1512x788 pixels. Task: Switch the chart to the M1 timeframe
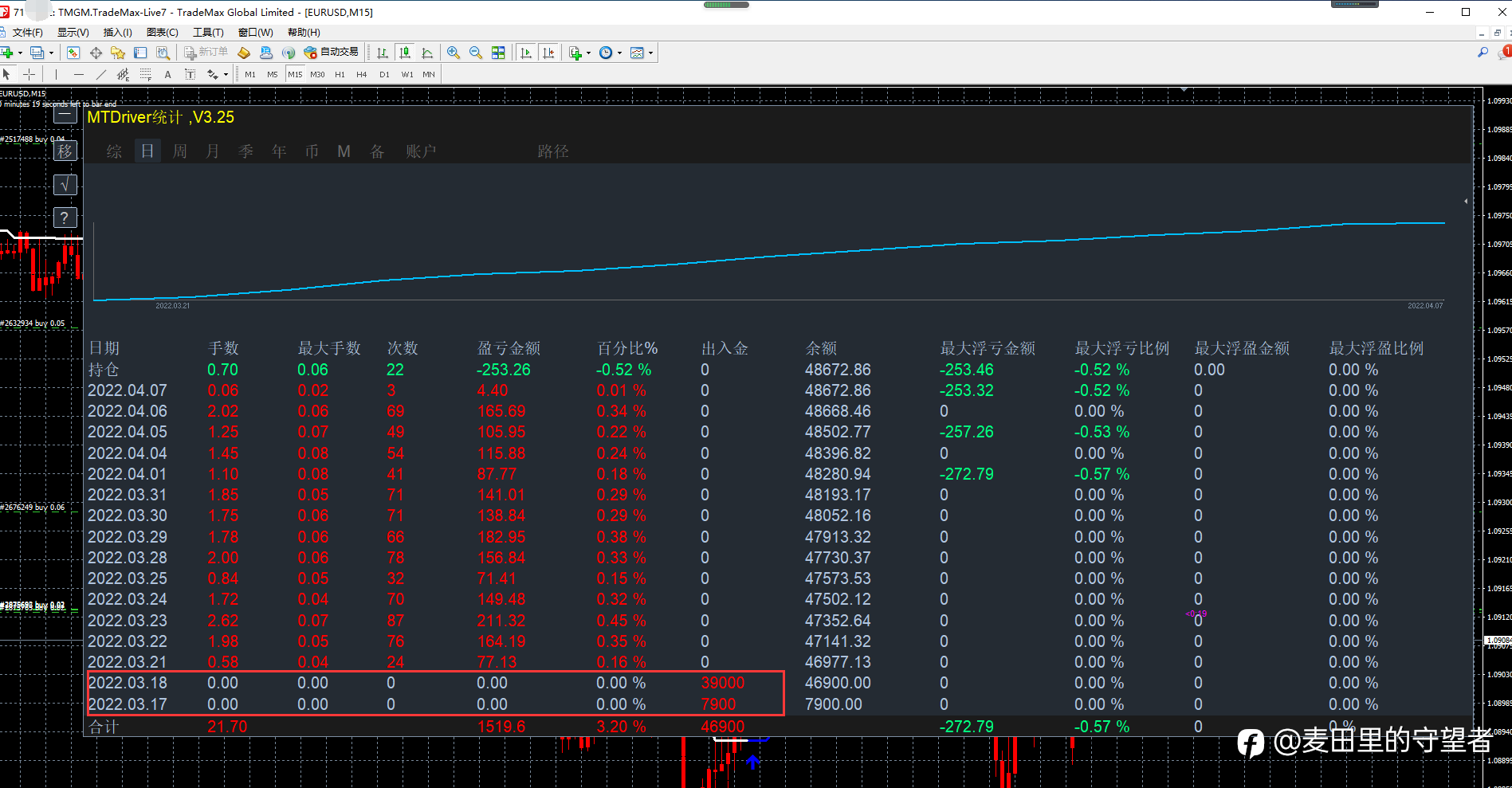(x=250, y=74)
